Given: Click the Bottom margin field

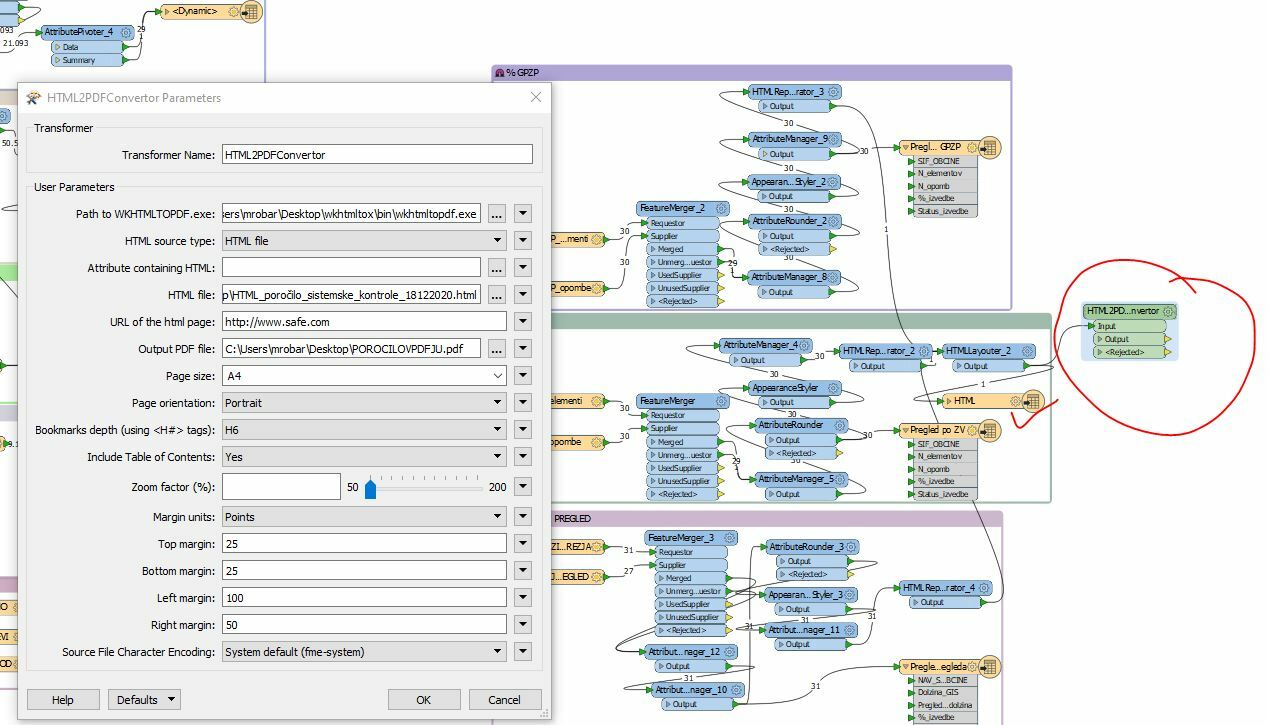Looking at the screenshot, I should click(364, 571).
